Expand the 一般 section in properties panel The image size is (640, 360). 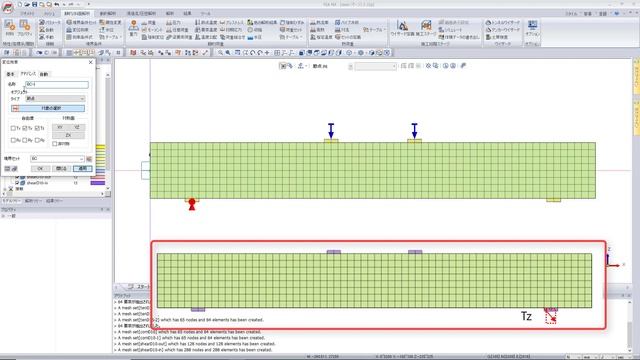[x=4, y=216]
